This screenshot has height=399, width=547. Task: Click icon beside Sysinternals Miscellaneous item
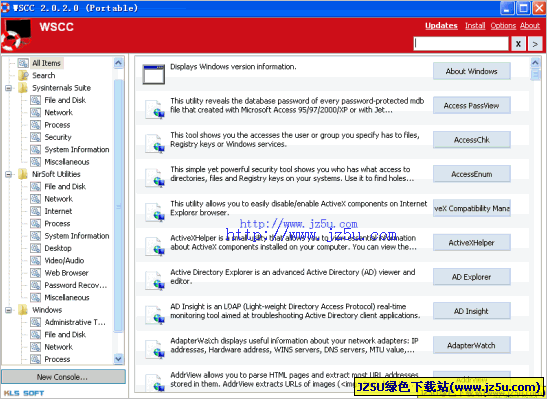pos(35,162)
